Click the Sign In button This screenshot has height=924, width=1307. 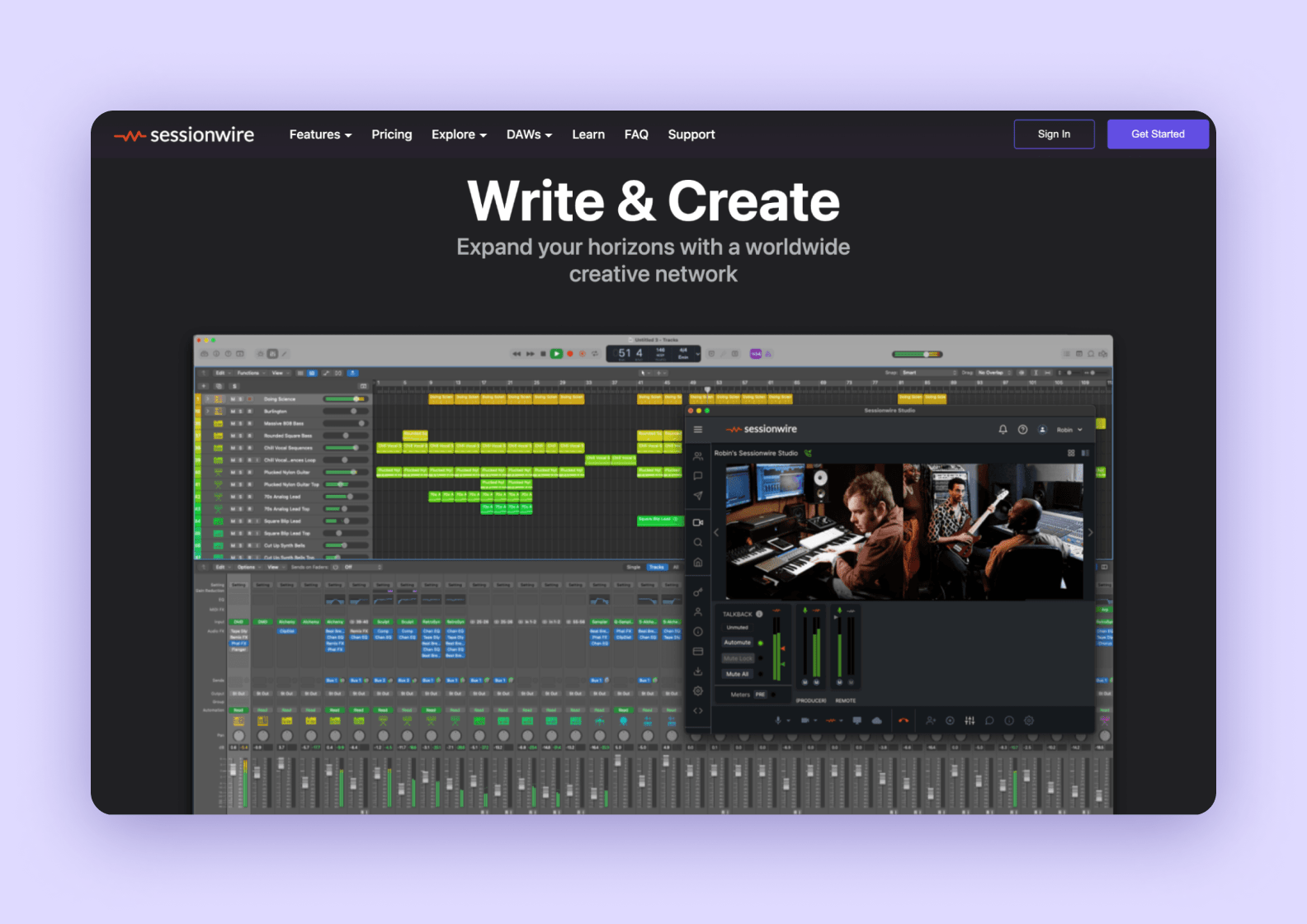(x=1054, y=134)
